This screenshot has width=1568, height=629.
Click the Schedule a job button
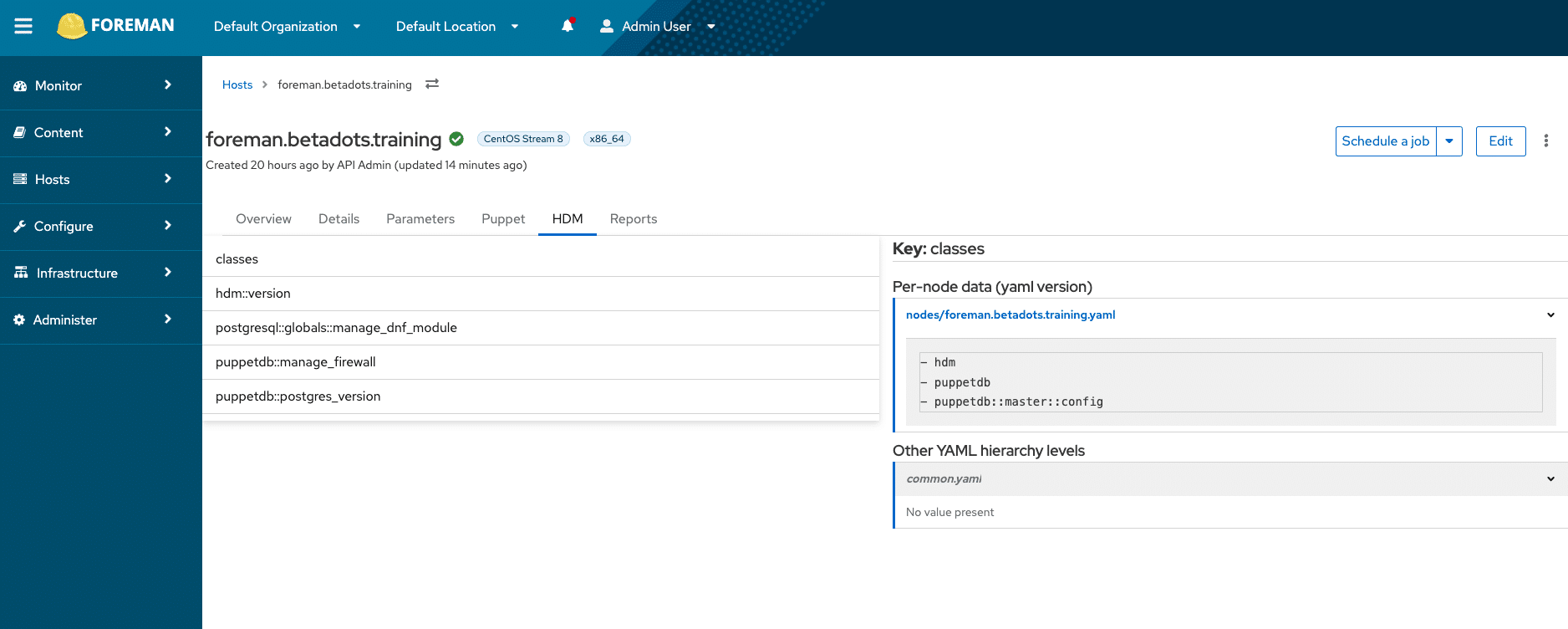pos(1386,141)
